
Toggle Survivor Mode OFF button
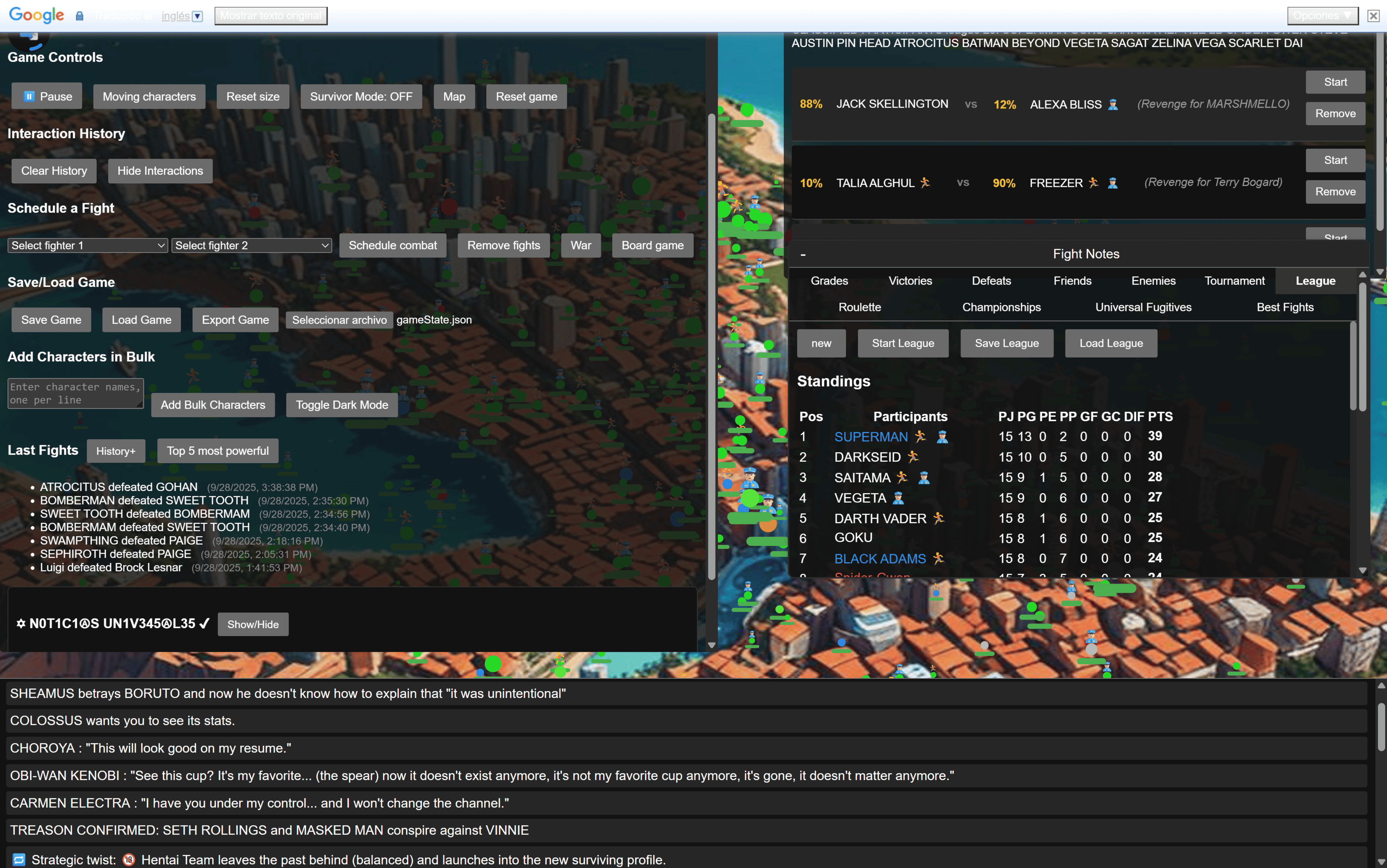361,96
